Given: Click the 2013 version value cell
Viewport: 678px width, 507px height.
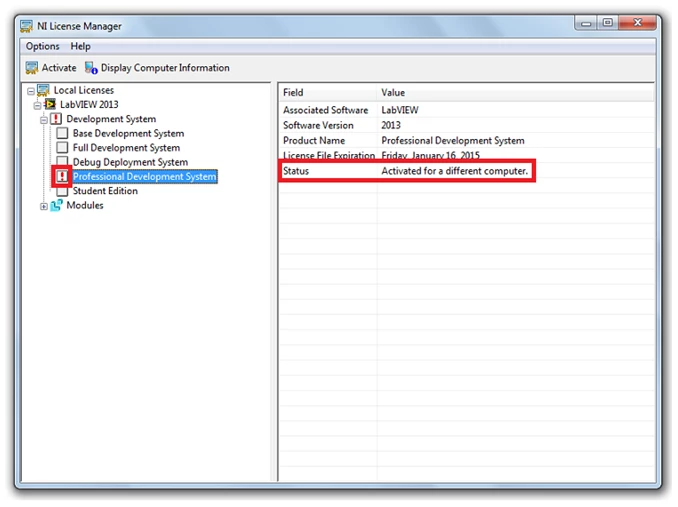Looking at the screenshot, I should click(x=391, y=125).
